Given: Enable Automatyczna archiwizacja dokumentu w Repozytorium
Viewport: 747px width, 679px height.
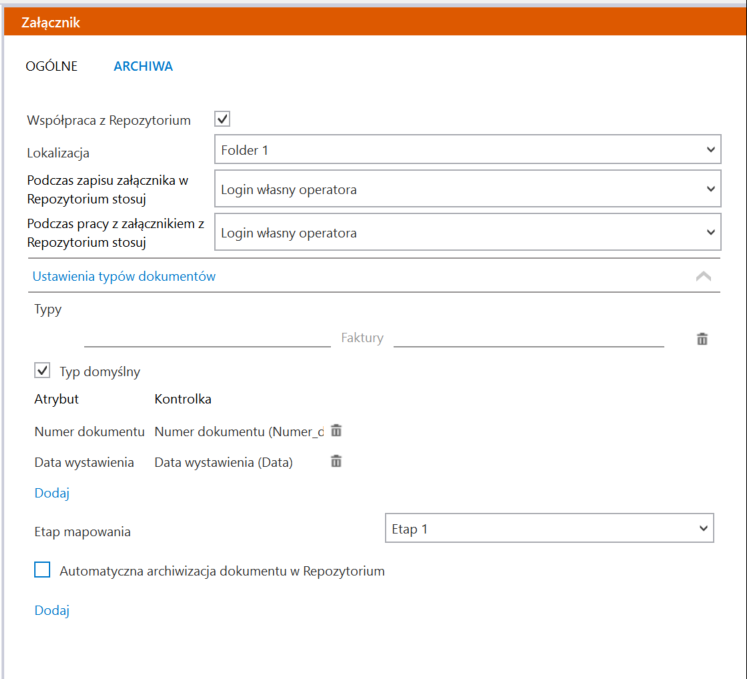Looking at the screenshot, I should click(42, 569).
